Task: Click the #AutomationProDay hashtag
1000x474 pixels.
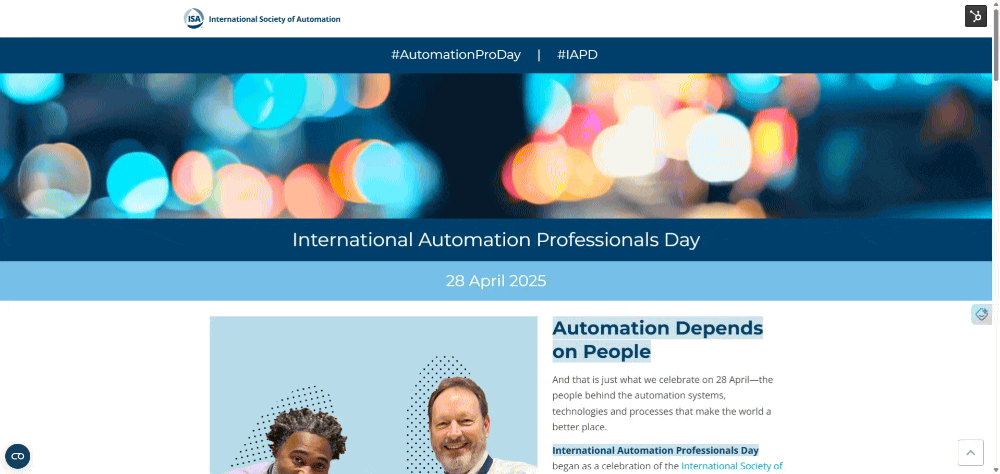Action: pyautogui.click(x=456, y=55)
